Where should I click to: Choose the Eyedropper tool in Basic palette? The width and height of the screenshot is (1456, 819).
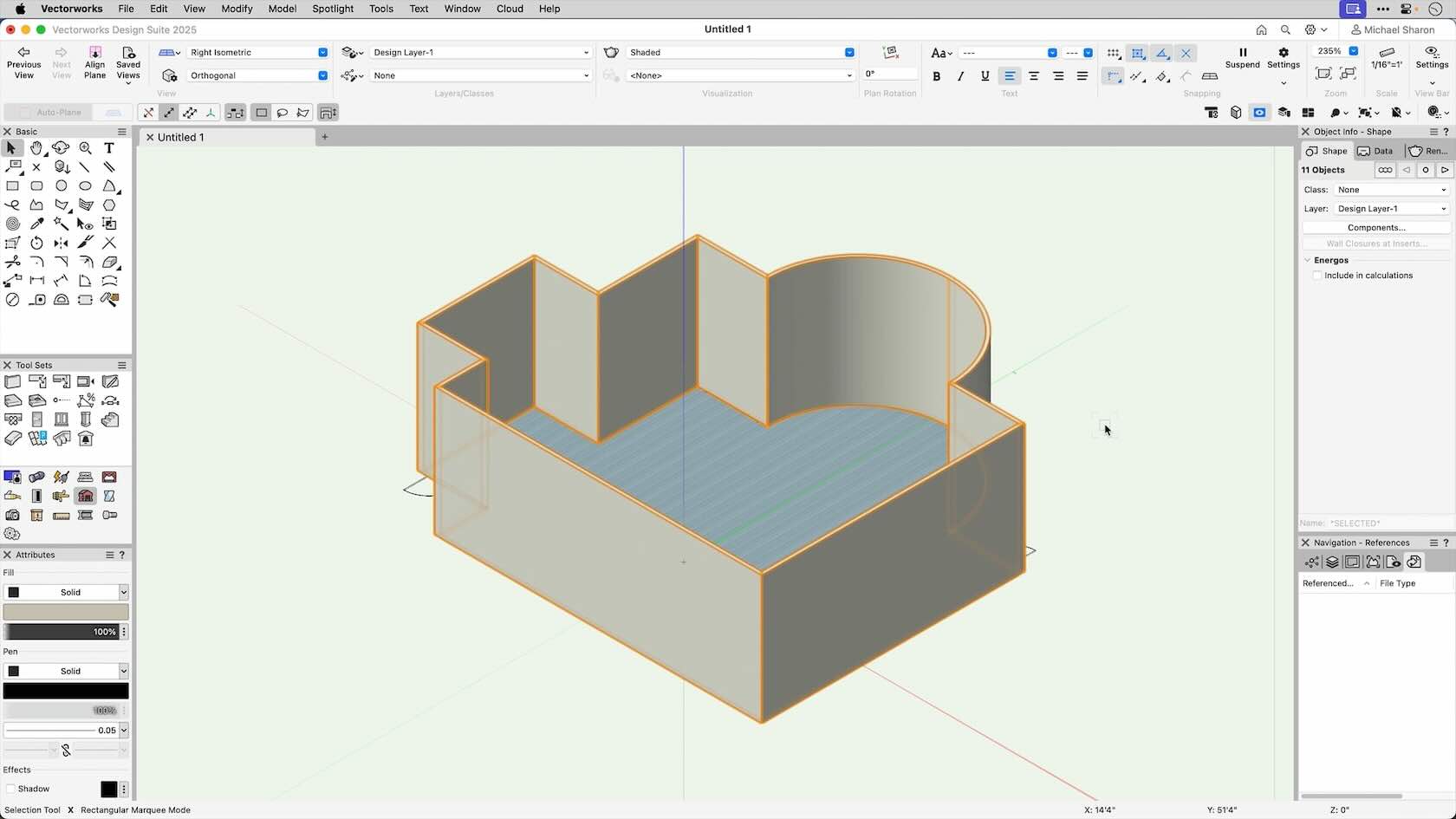tap(37, 224)
